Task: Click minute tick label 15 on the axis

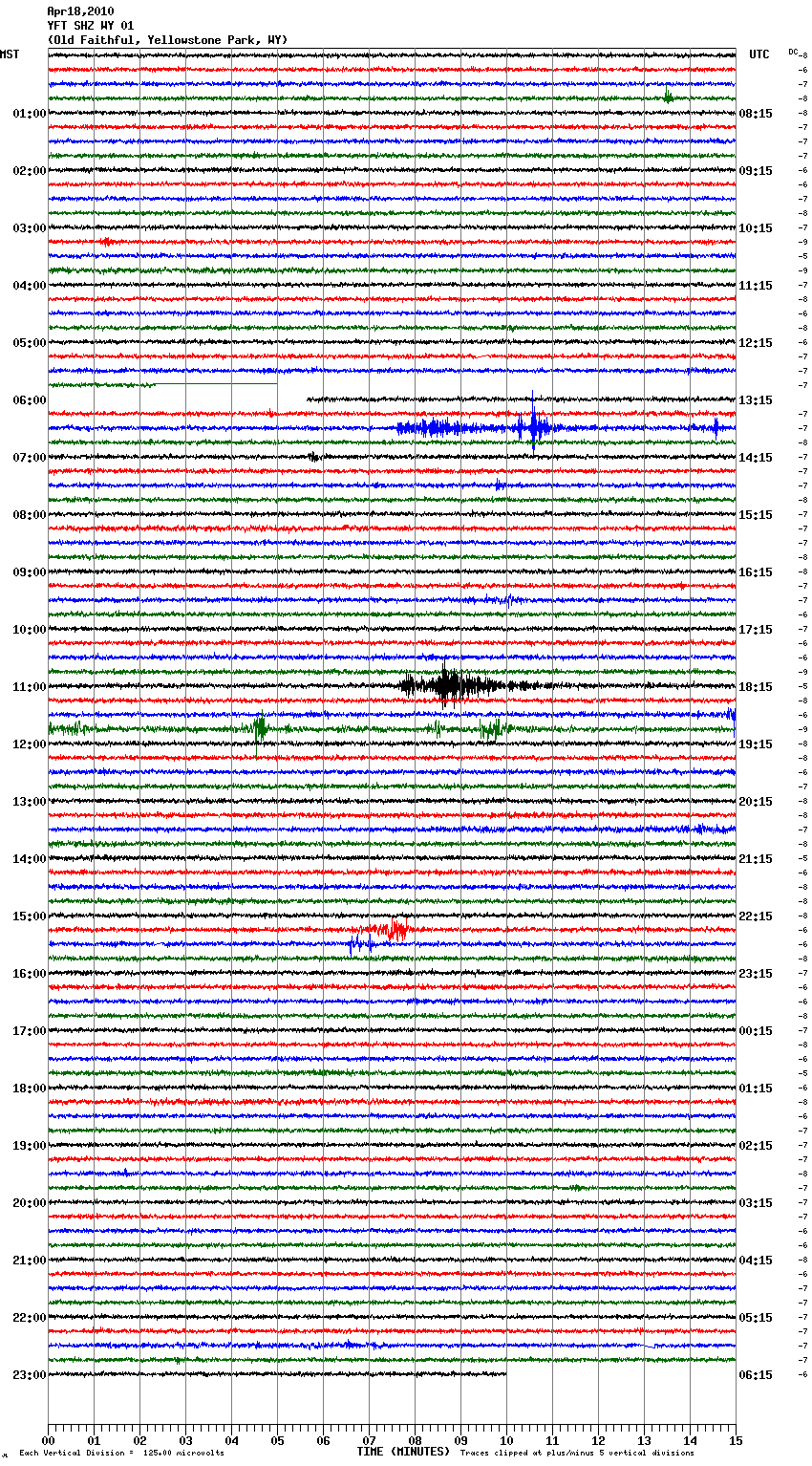Action: (x=736, y=1441)
